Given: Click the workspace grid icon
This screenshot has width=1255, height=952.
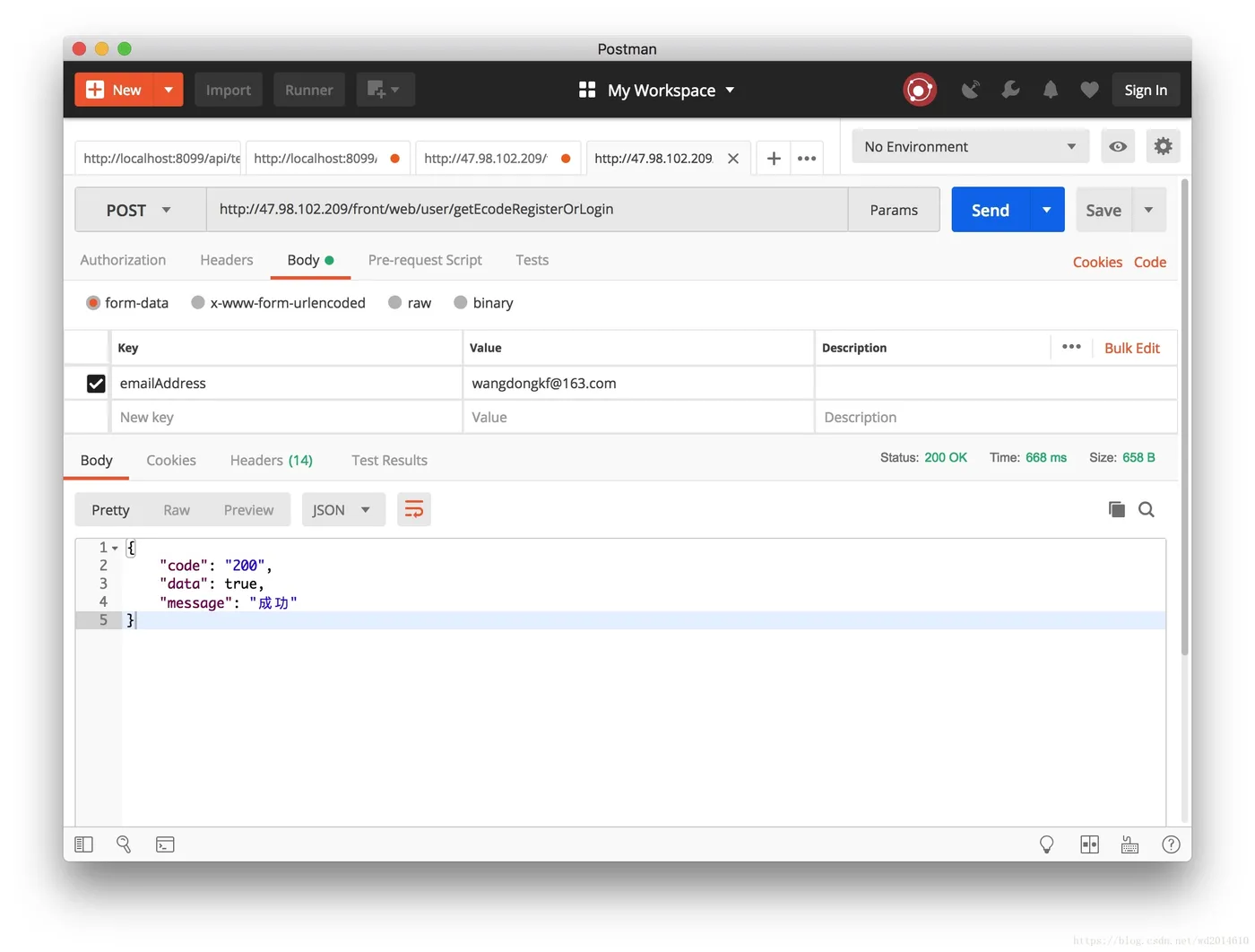Looking at the screenshot, I should (x=587, y=90).
